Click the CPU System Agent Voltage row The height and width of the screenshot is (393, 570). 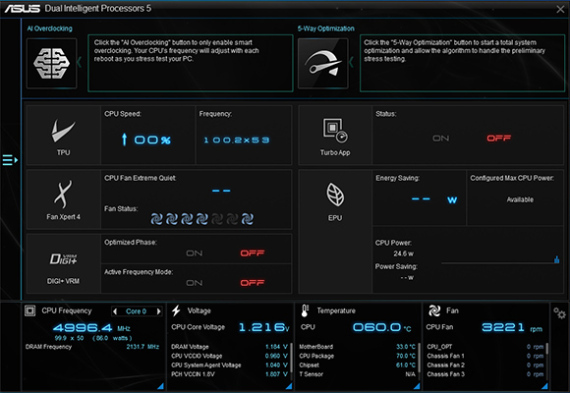pyautogui.click(x=229, y=365)
